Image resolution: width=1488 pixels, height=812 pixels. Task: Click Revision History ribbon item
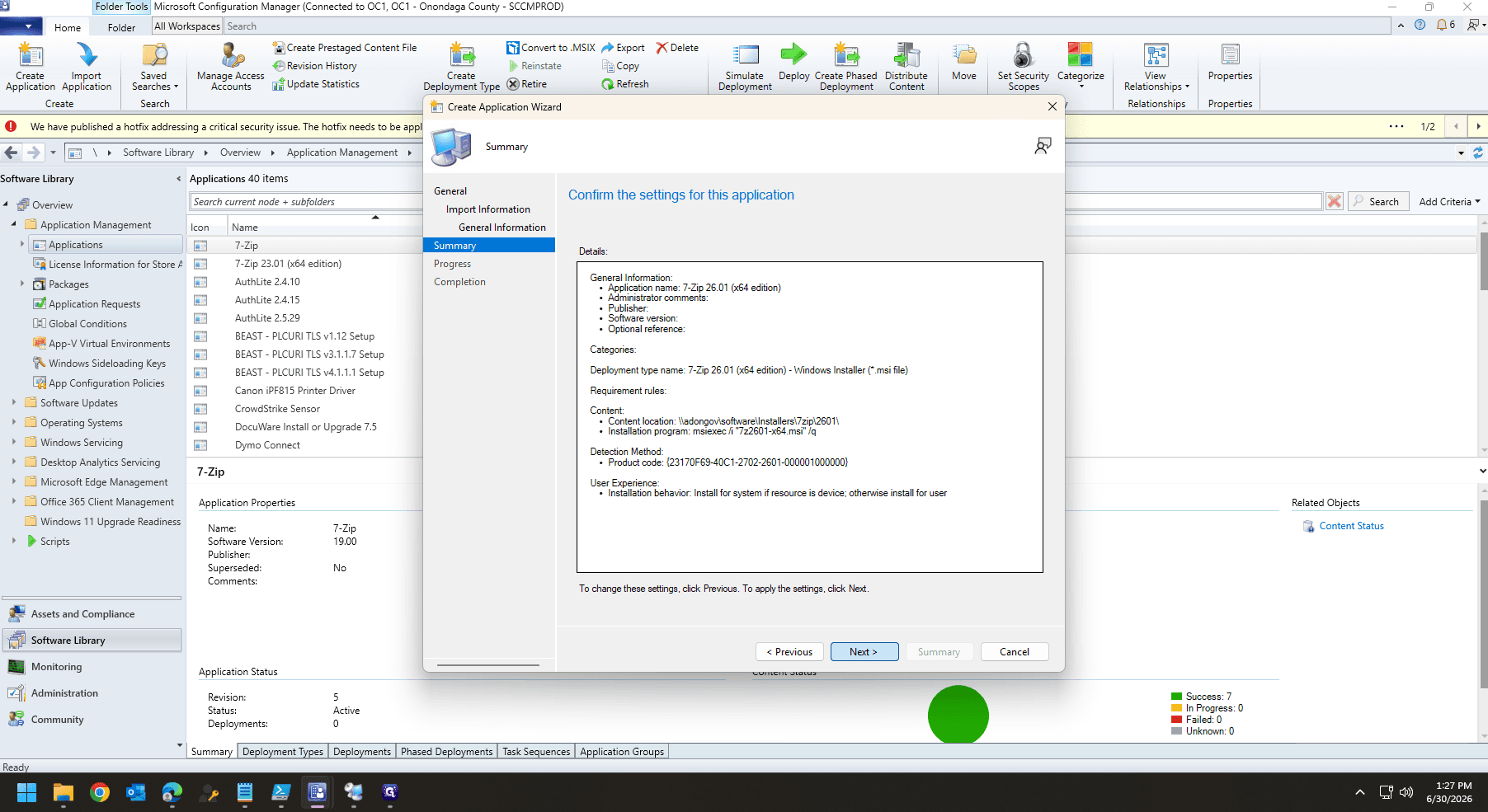(314, 66)
